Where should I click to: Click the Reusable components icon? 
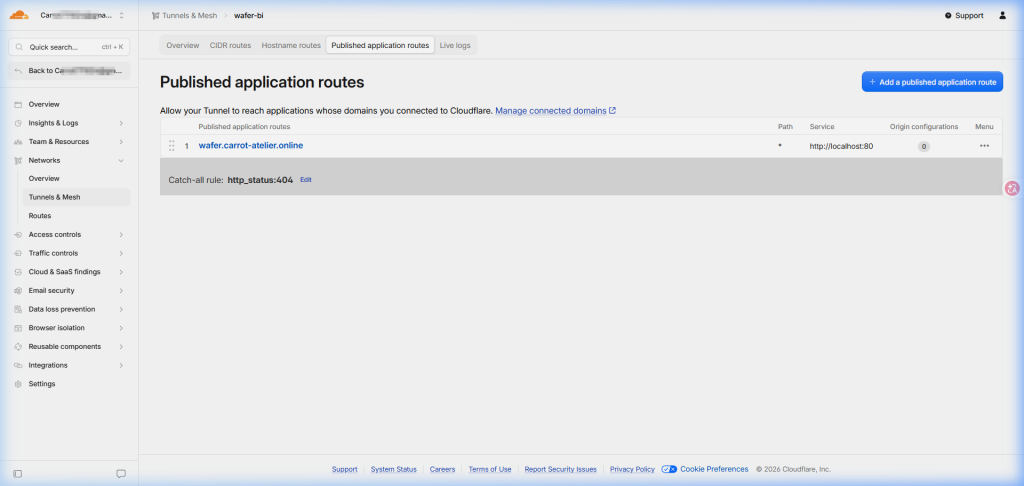(18, 347)
